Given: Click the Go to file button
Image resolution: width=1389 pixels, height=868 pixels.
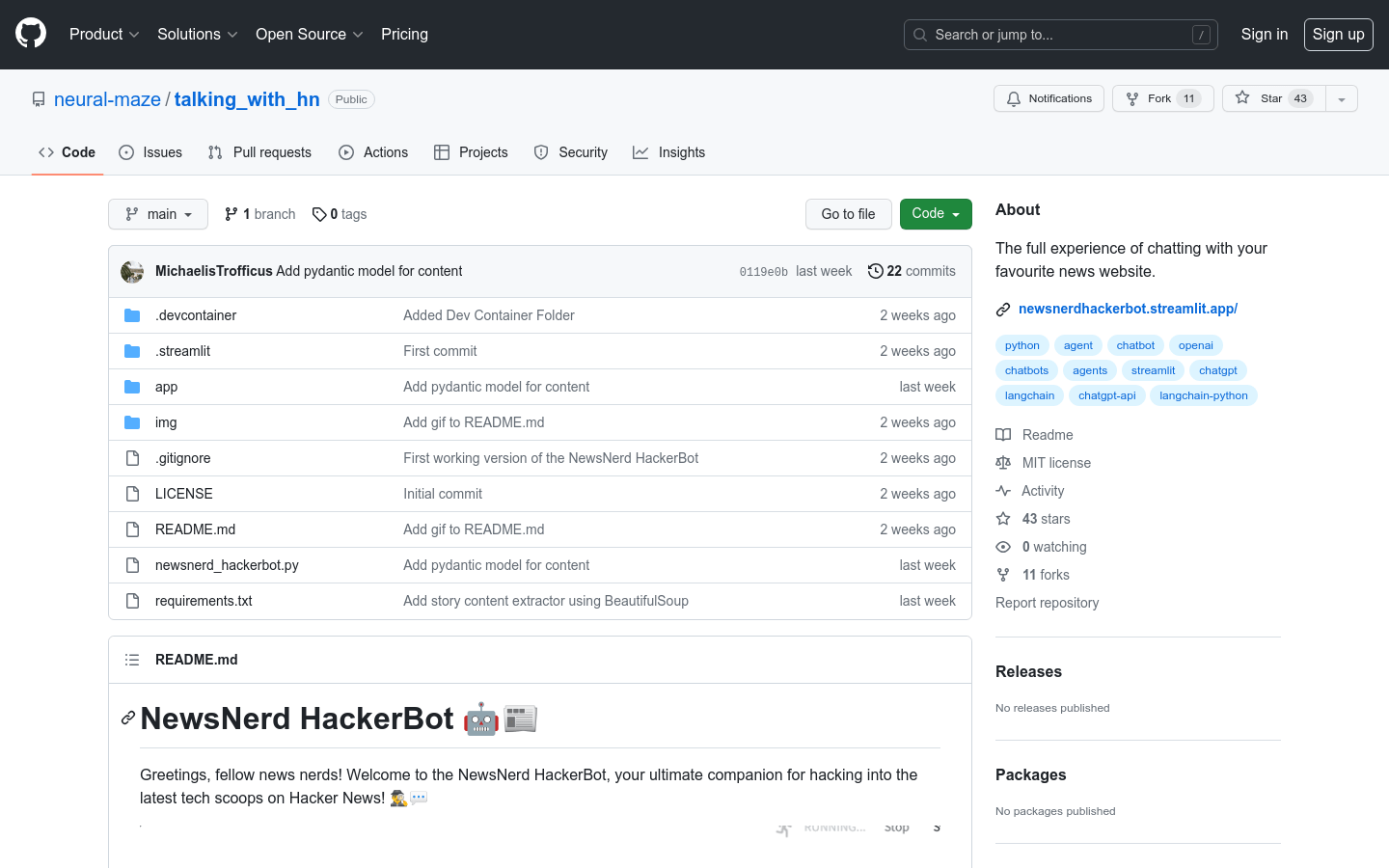Looking at the screenshot, I should pos(848,214).
